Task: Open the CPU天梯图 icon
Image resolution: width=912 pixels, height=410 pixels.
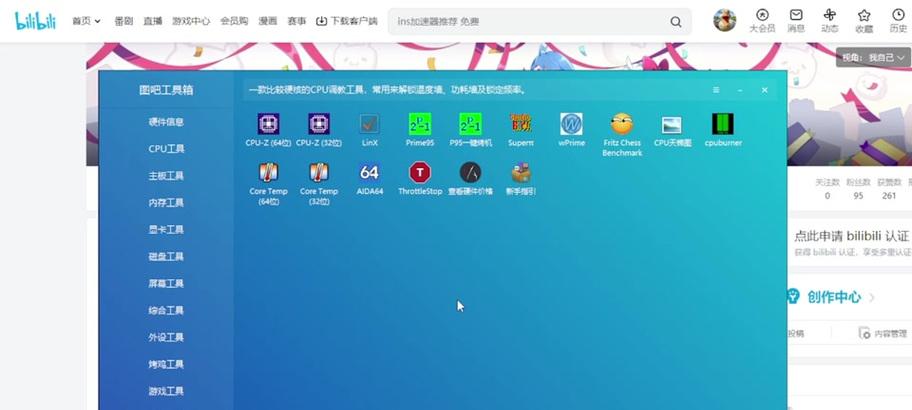Action: click(x=672, y=124)
